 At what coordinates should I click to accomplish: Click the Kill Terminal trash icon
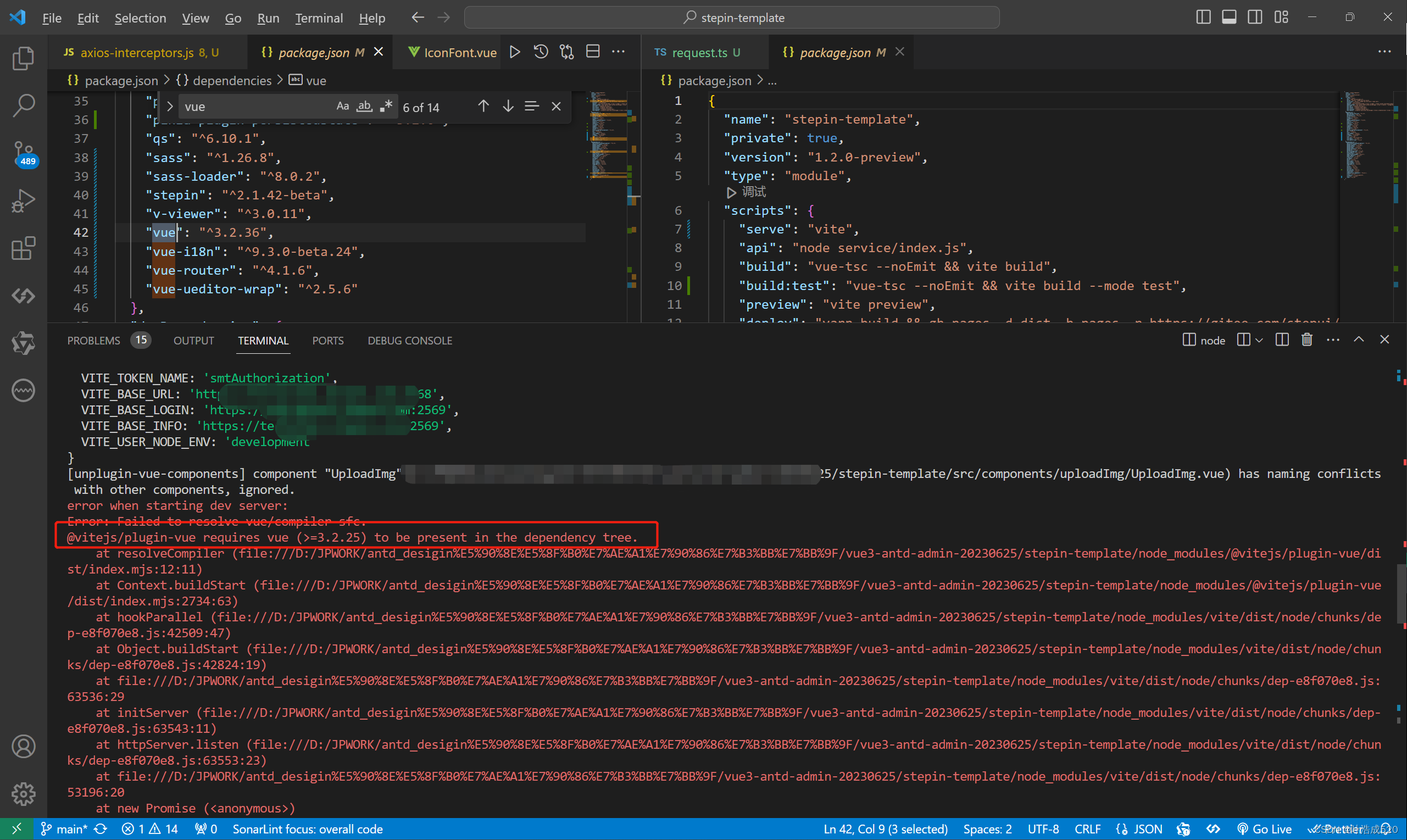tap(1307, 340)
